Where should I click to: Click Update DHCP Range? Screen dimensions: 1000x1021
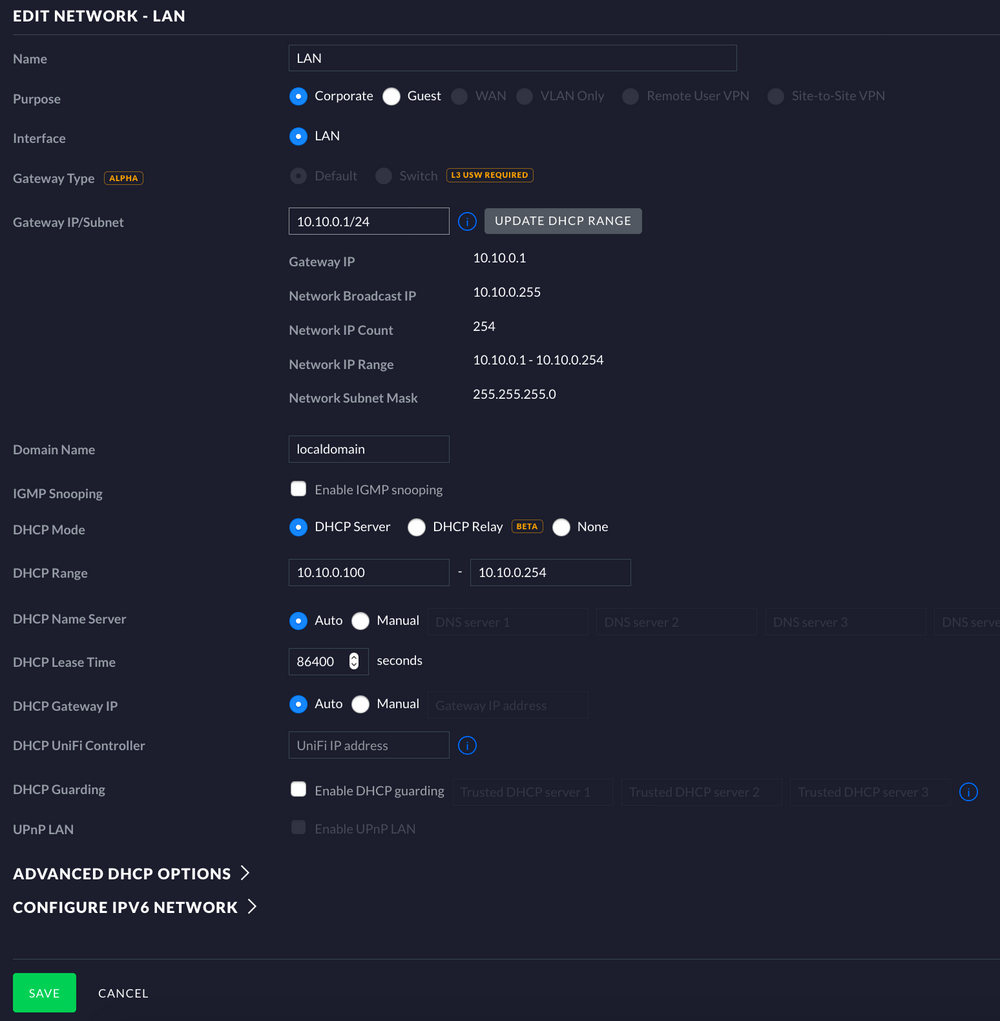[562, 221]
